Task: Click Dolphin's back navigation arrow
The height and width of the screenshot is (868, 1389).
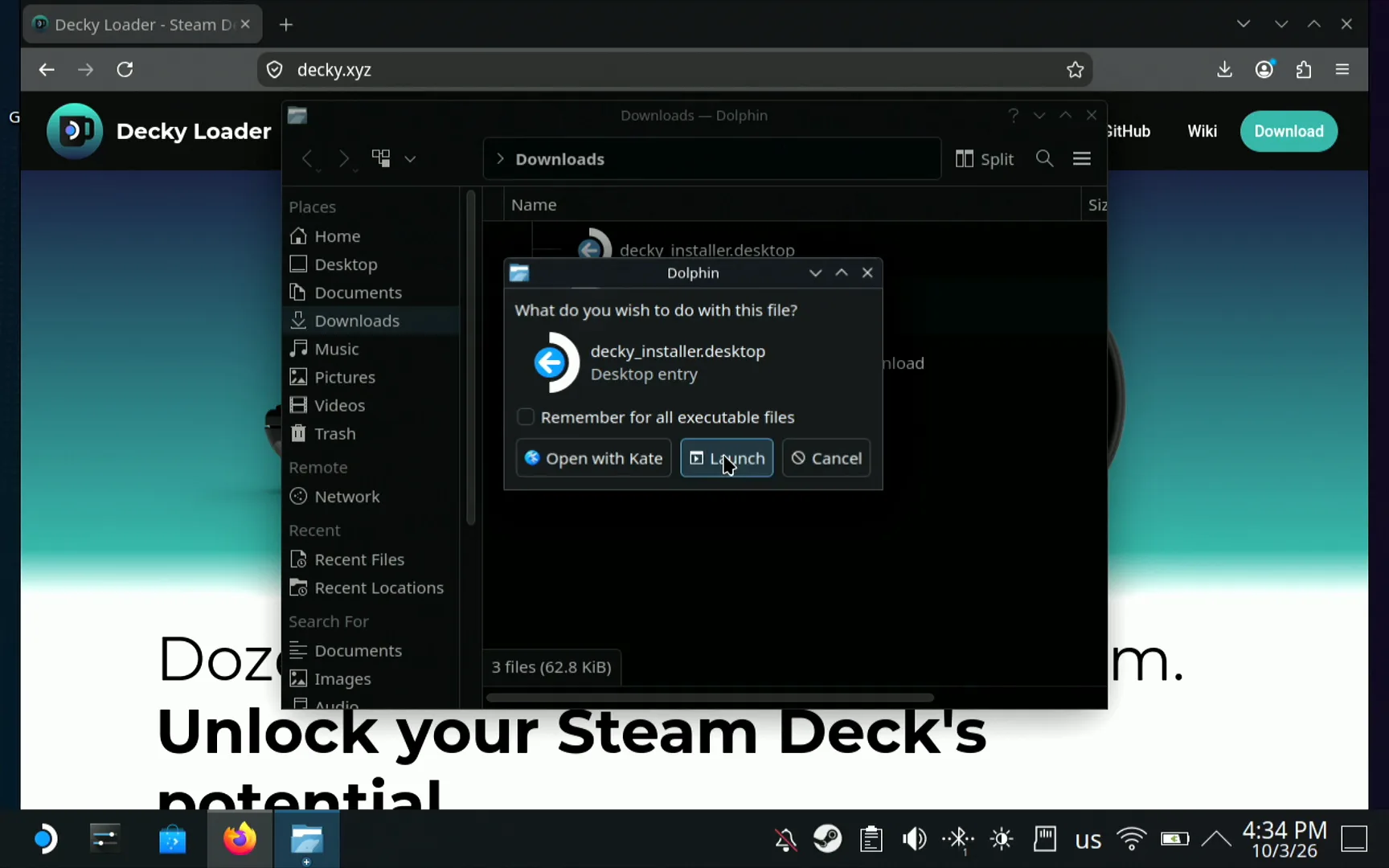Action: (307, 159)
